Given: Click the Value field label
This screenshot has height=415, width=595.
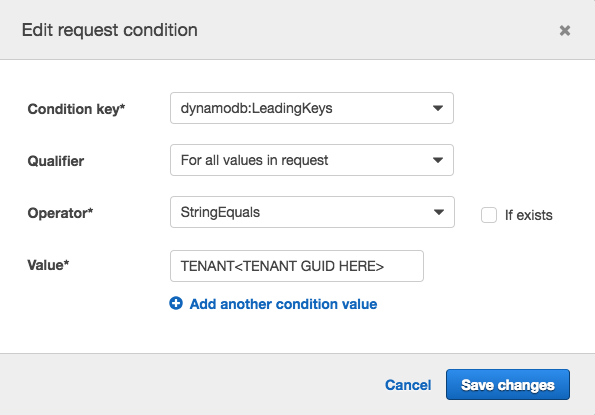Looking at the screenshot, I should [48, 265].
